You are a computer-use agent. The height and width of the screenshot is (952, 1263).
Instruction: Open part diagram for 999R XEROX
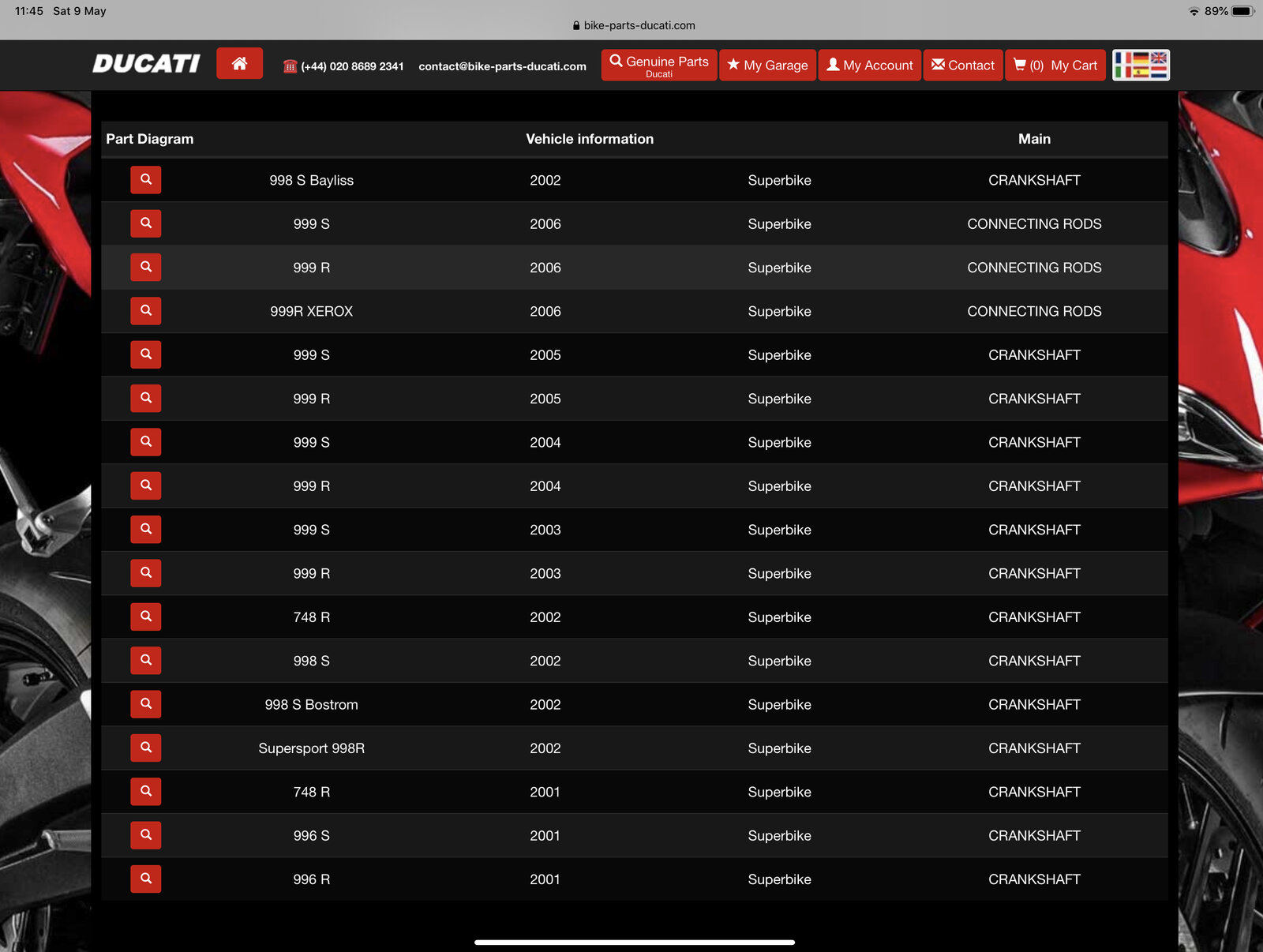(x=146, y=311)
